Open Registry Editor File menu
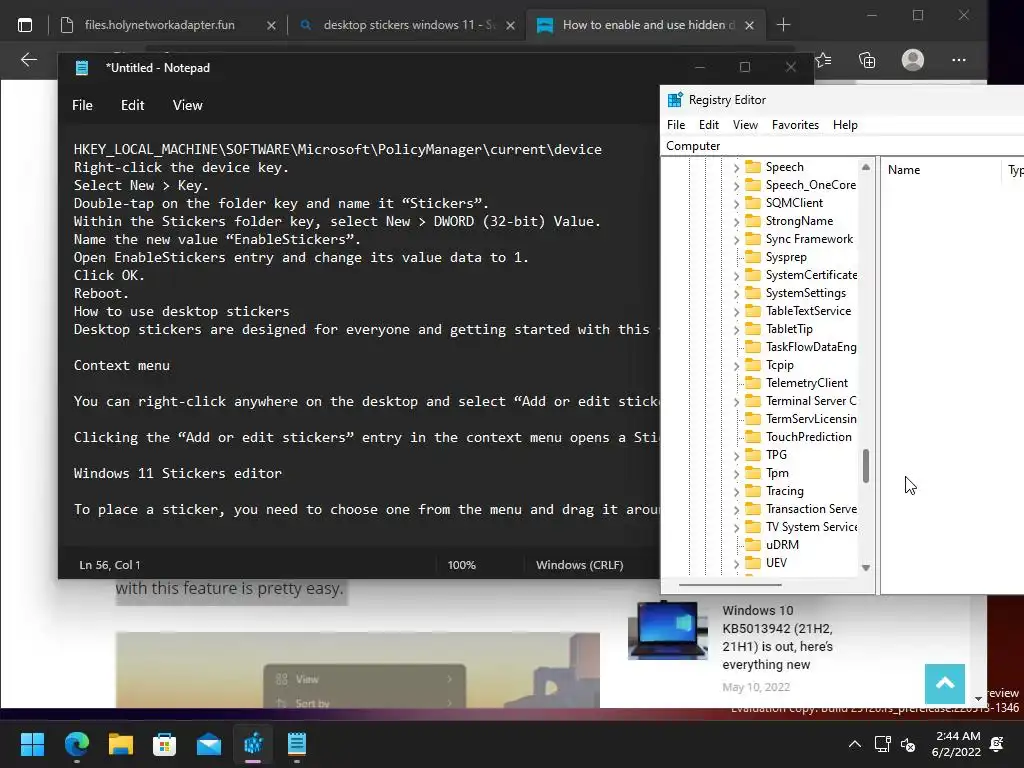The width and height of the screenshot is (1024, 768). [x=676, y=125]
